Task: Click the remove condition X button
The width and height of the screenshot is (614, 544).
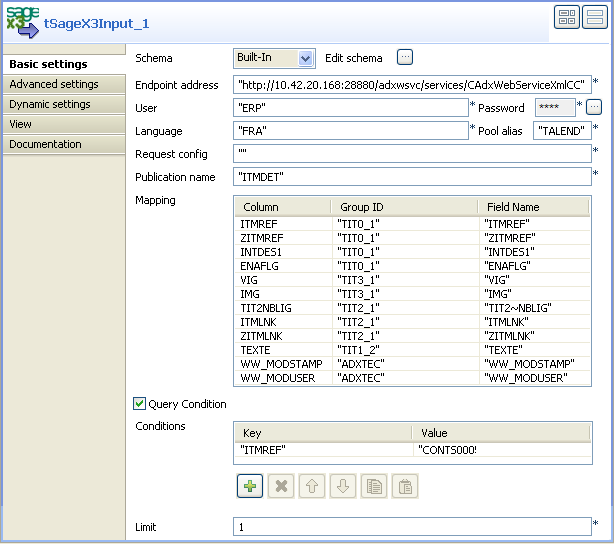Action: [x=281, y=486]
